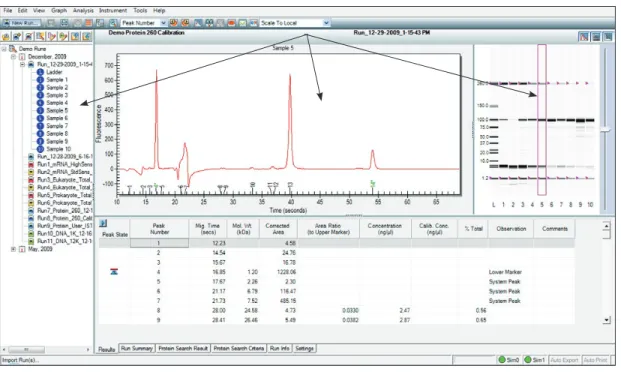Click the magnifier icon left of Peak Number dropdown
This screenshot has height=372, width=621.
coord(113,23)
